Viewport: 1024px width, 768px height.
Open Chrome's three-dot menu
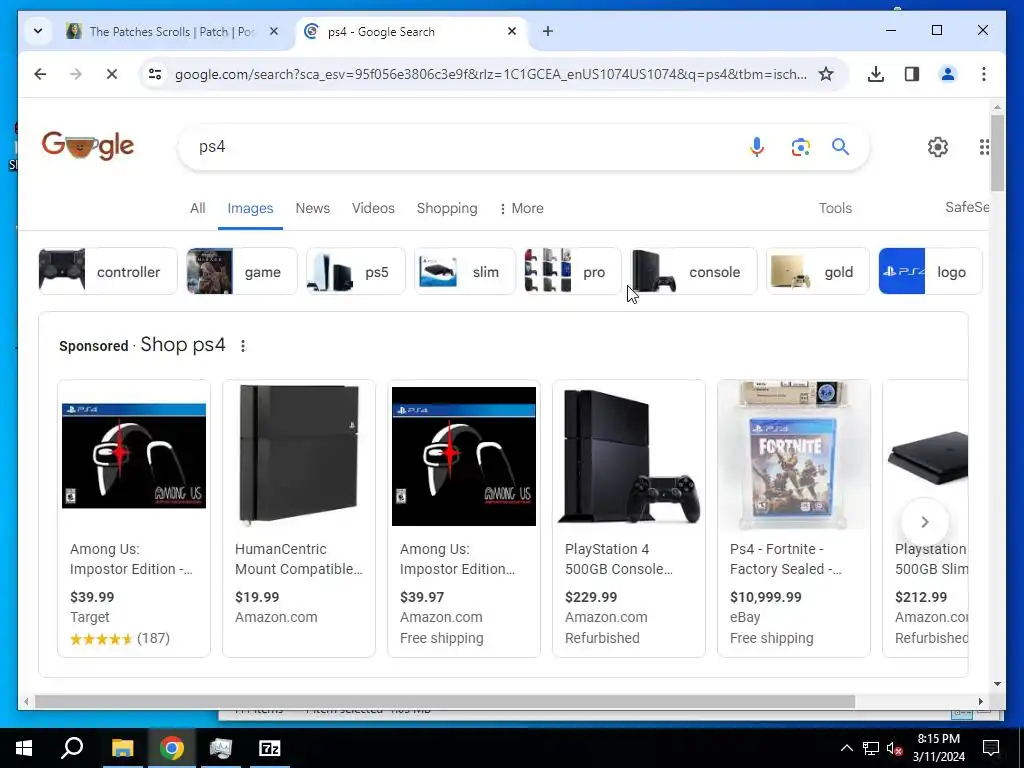point(984,74)
